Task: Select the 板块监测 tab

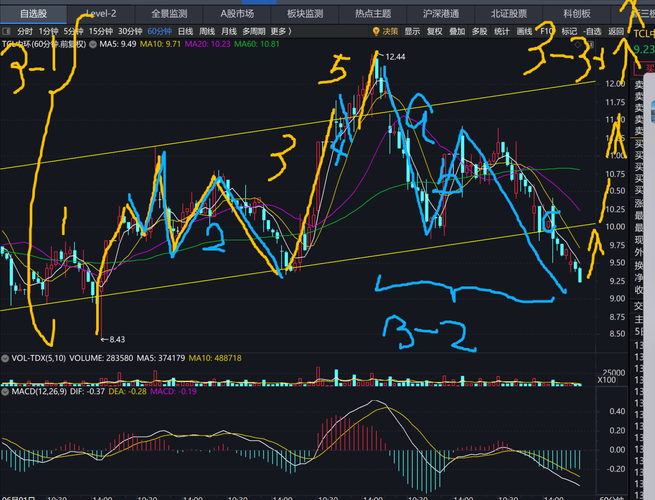Action: click(305, 14)
